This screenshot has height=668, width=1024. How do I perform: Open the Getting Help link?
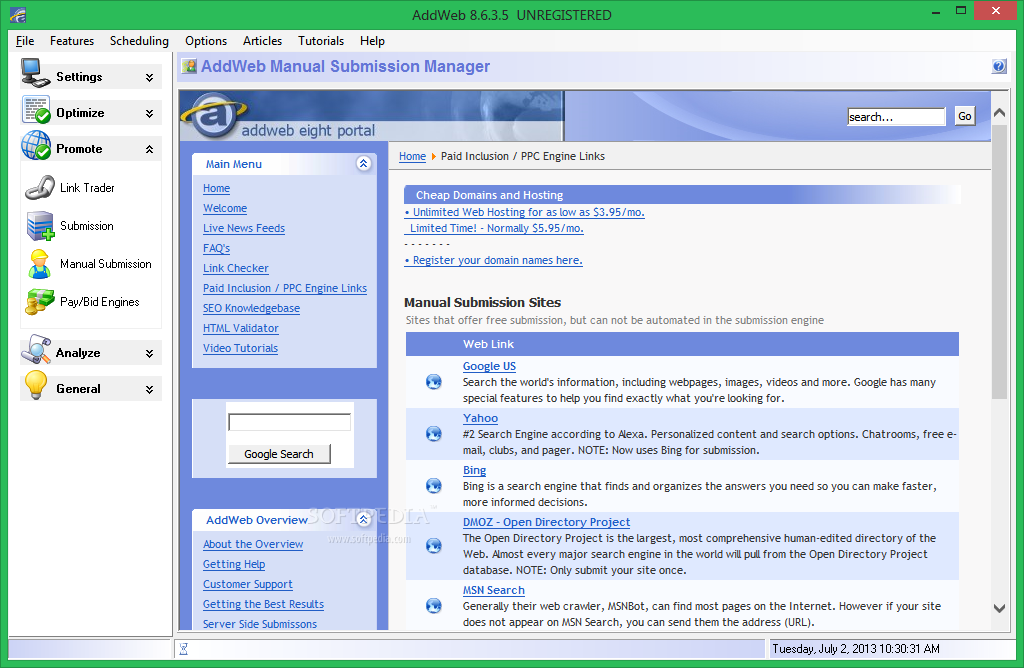234,564
